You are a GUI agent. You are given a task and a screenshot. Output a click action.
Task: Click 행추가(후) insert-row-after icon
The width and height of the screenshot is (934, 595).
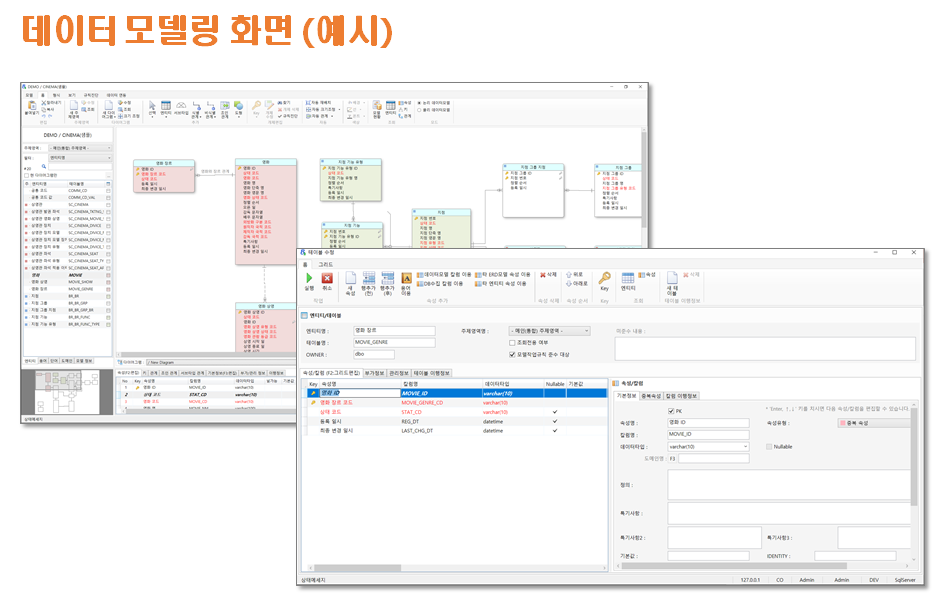pos(388,278)
